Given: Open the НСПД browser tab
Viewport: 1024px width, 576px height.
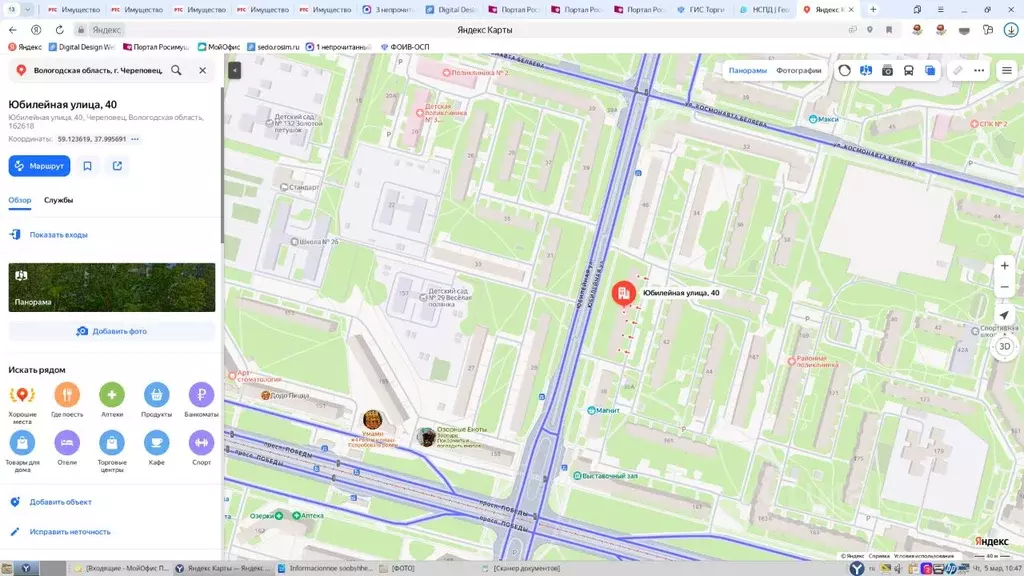Looking at the screenshot, I should (769, 9).
